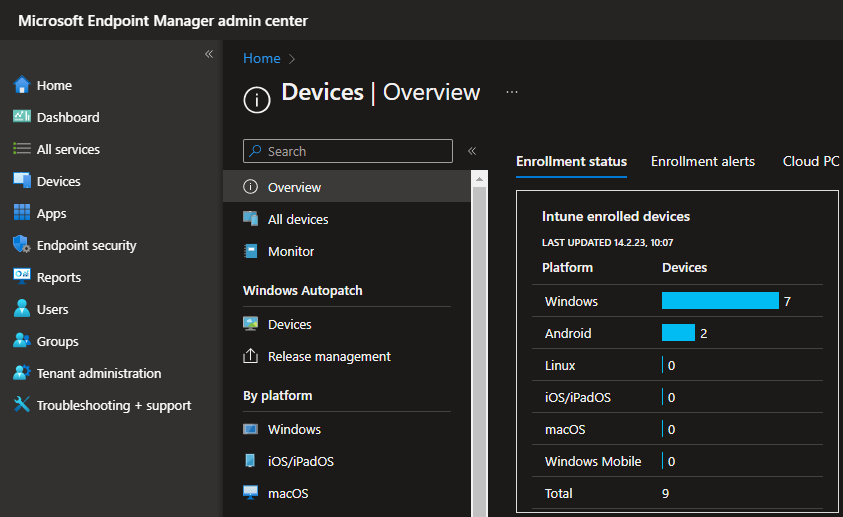Click the Reports icon in sidebar
The height and width of the screenshot is (517, 843).
21,277
